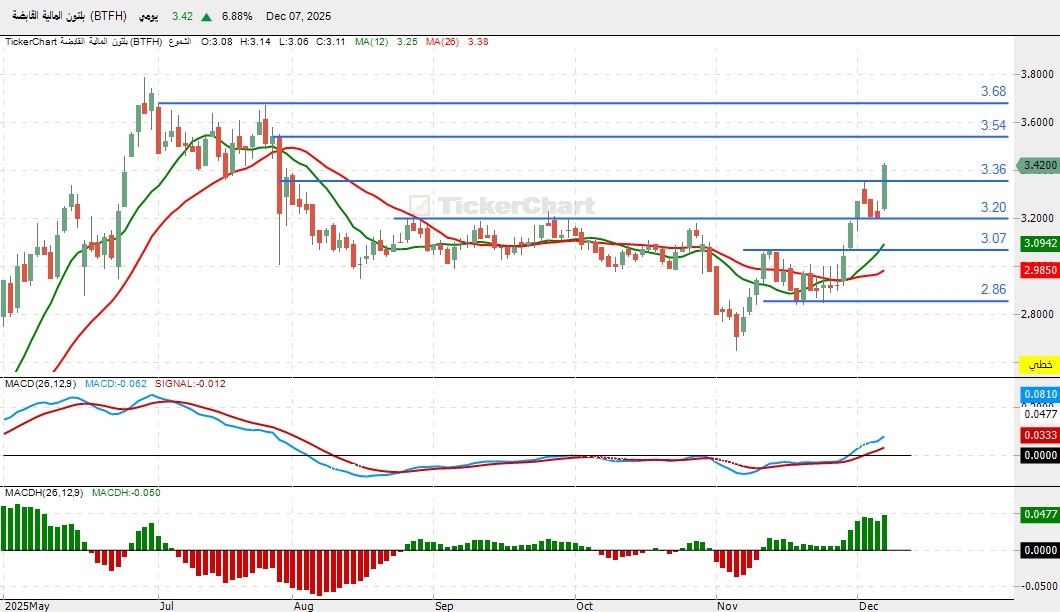Click the 3.4200 current price tag
Screen dimensions: 1060x612
coord(1039,165)
